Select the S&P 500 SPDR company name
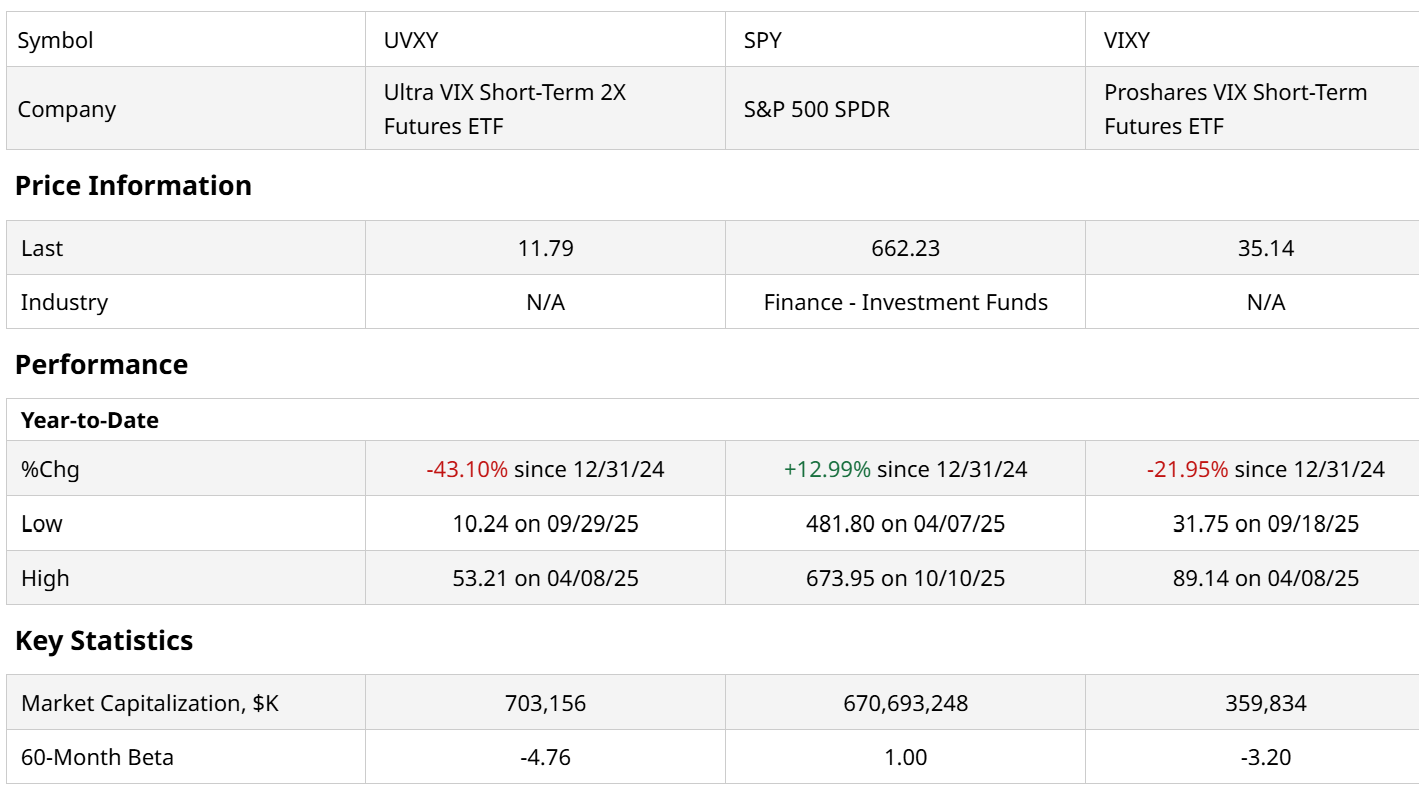The height and width of the screenshot is (792, 1419). click(817, 109)
